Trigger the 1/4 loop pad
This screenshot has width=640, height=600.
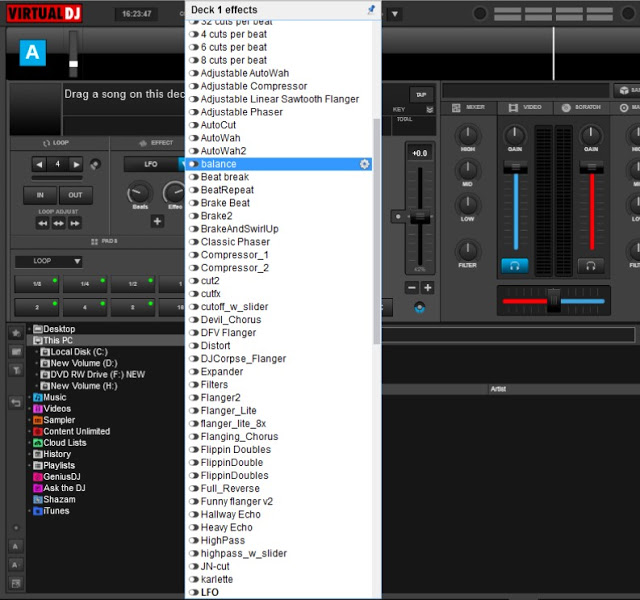(x=85, y=284)
